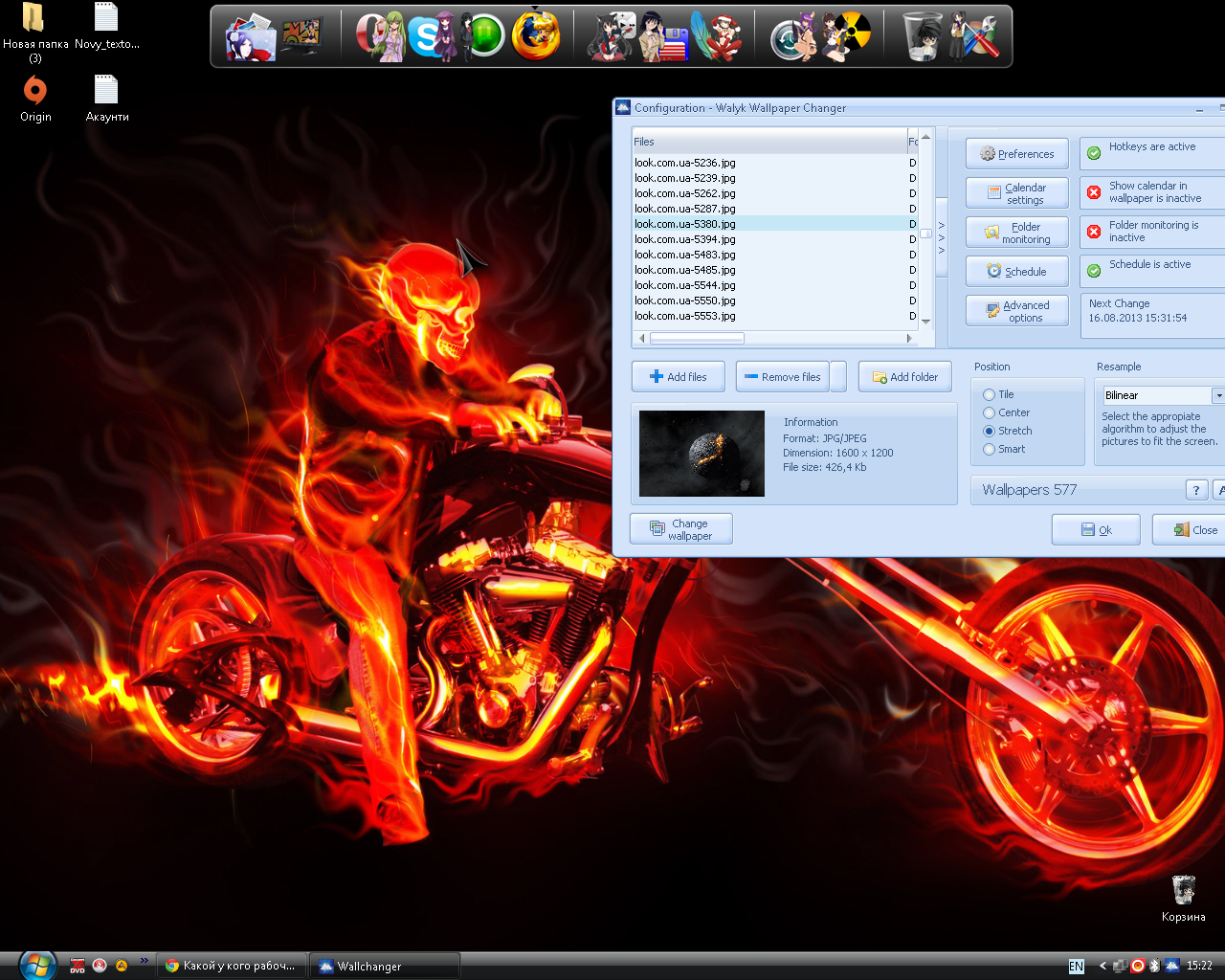Expand the side panel chevrons
The height and width of the screenshot is (980, 1225).
click(x=942, y=237)
